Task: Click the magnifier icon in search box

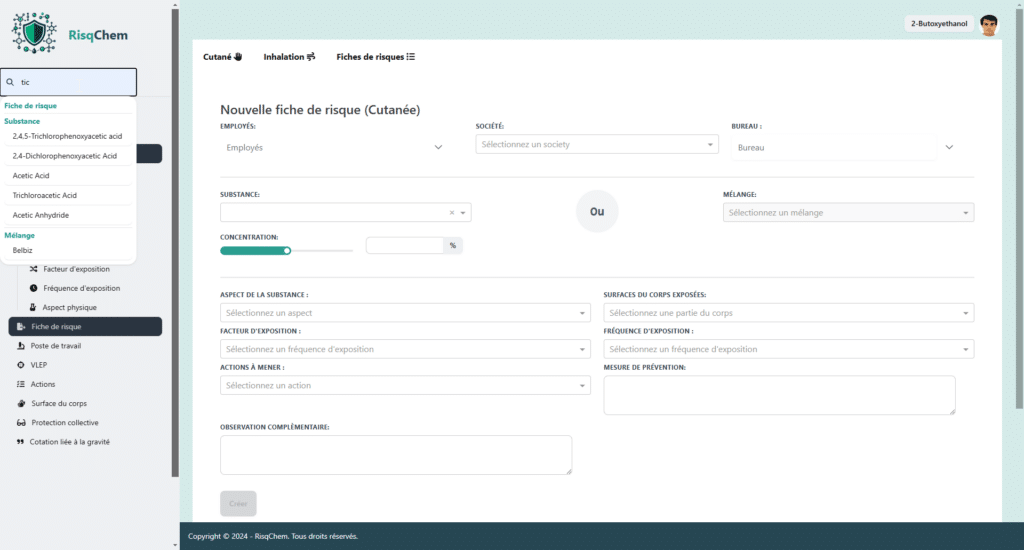Action: tap(10, 82)
